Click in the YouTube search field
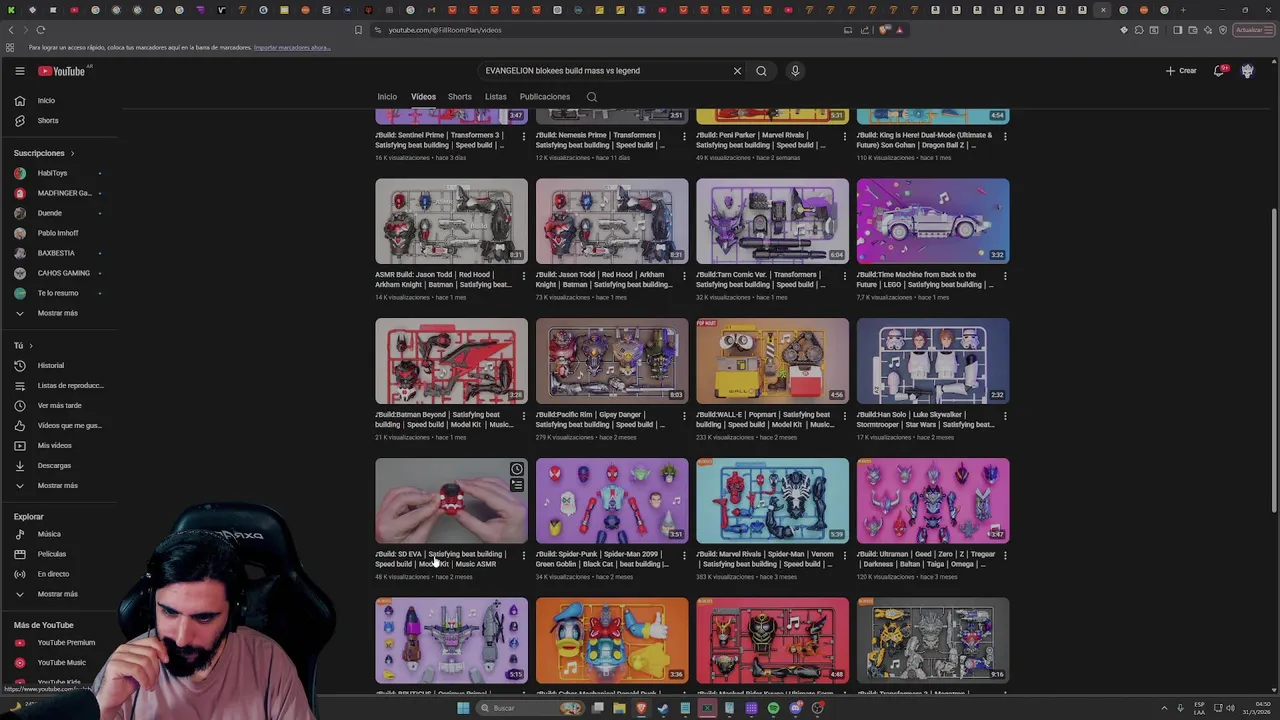This screenshot has width=1280, height=720. (x=605, y=71)
